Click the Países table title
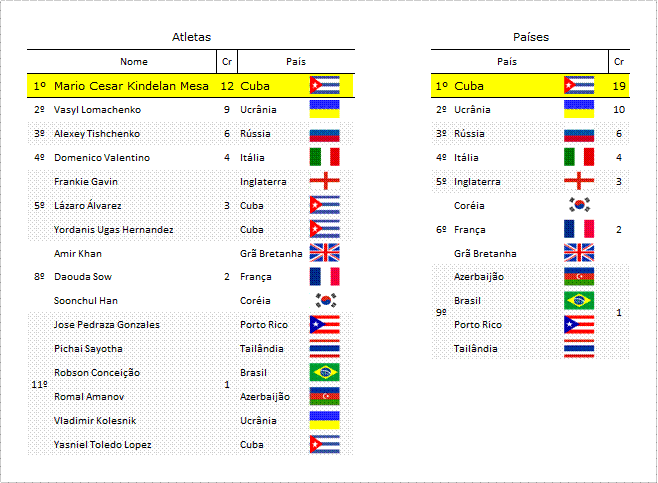658x483 pixels. tap(531, 37)
